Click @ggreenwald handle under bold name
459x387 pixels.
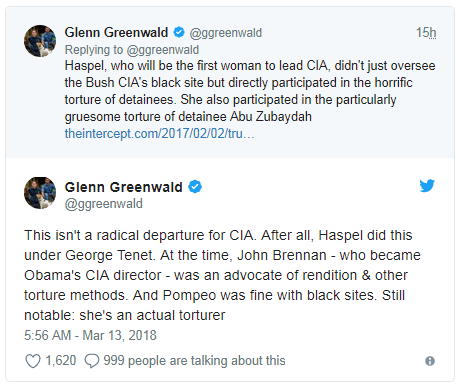pos(104,204)
